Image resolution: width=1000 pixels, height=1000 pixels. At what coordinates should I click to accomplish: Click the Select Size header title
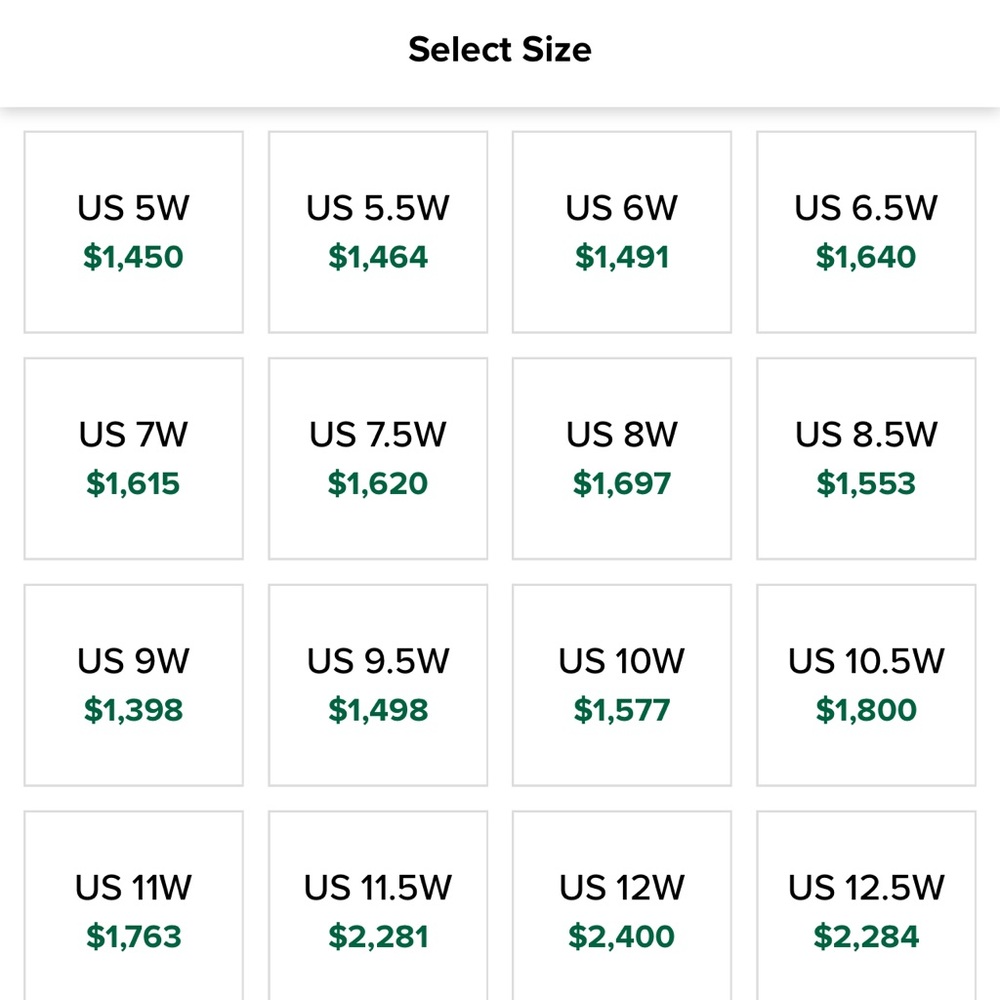coord(500,50)
